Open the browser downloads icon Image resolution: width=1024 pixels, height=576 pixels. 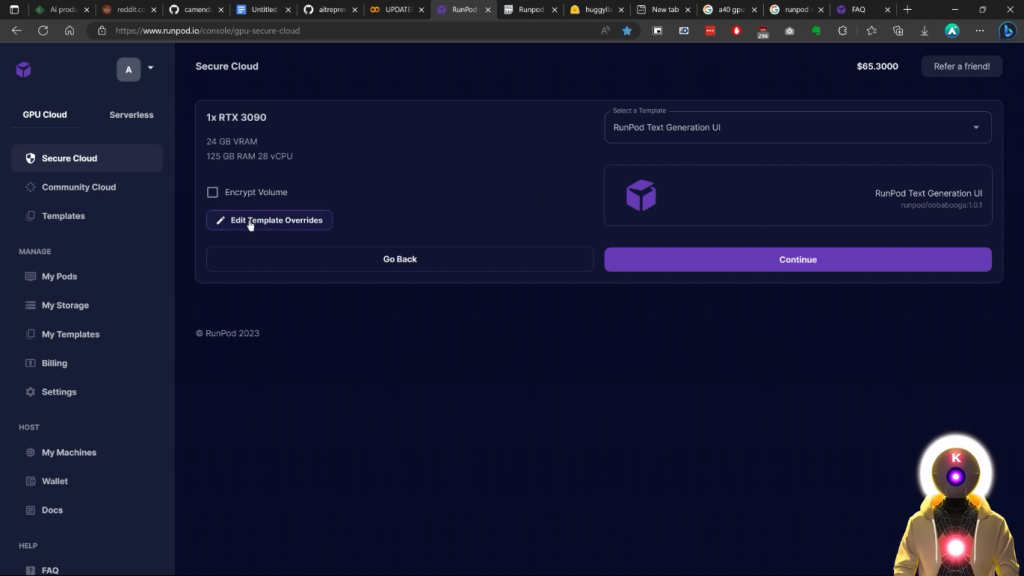tap(924, 31)
